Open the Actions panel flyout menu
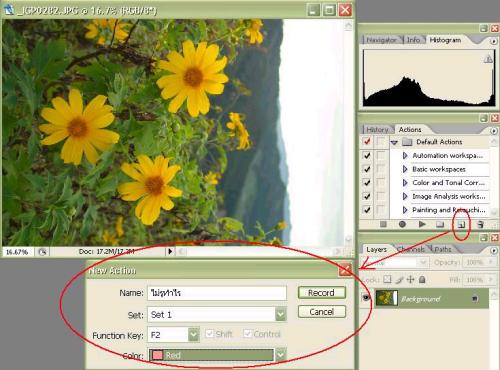The height and width of the screenshot is (370, 500). pyautogui.click(x=493, y=131)
